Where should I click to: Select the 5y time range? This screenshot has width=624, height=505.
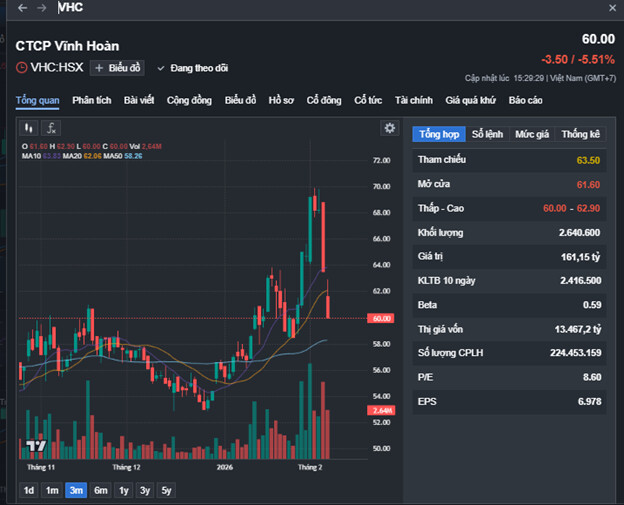166,490
